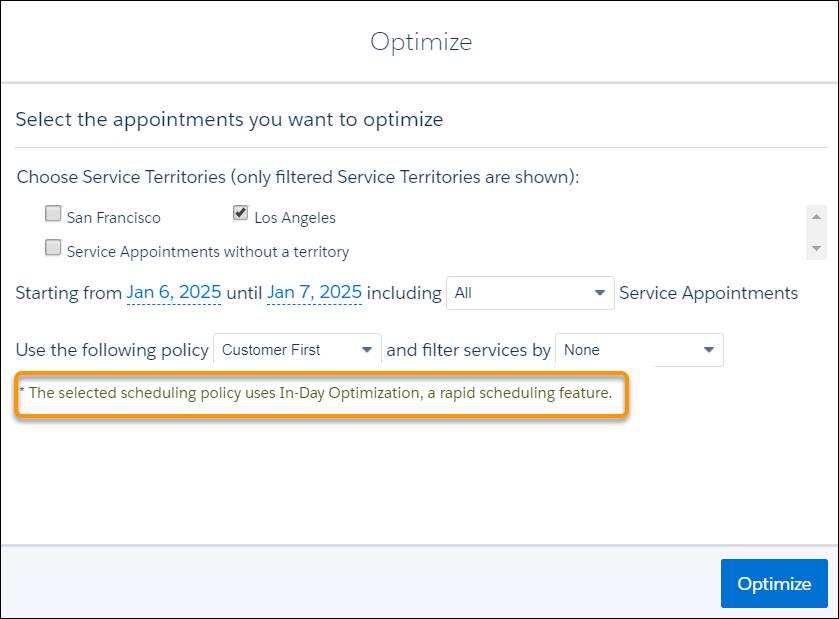Viewport: 839px width, 619px height.
Task: Click the chevron on the Customer First policy dropdown
Action: pyautogui.click(x=367, y=350)
